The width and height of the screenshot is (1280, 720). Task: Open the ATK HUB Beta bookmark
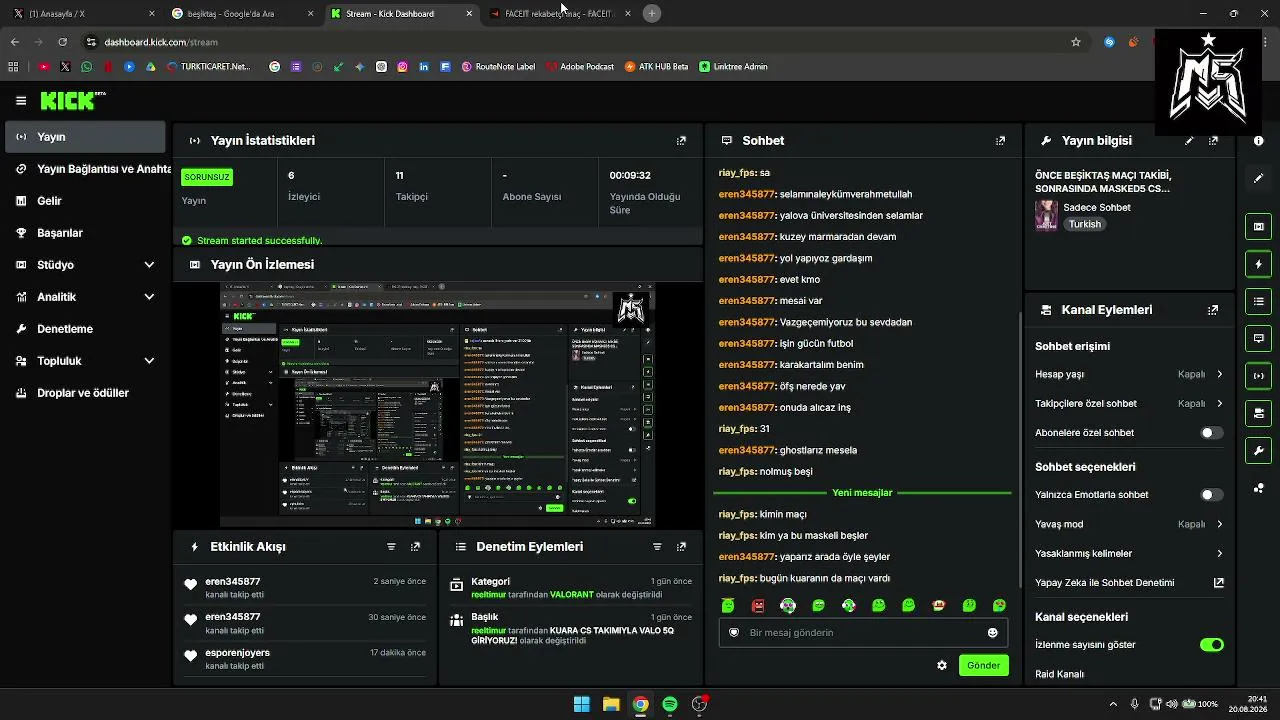pyautogui.click(x=656, y=67)
